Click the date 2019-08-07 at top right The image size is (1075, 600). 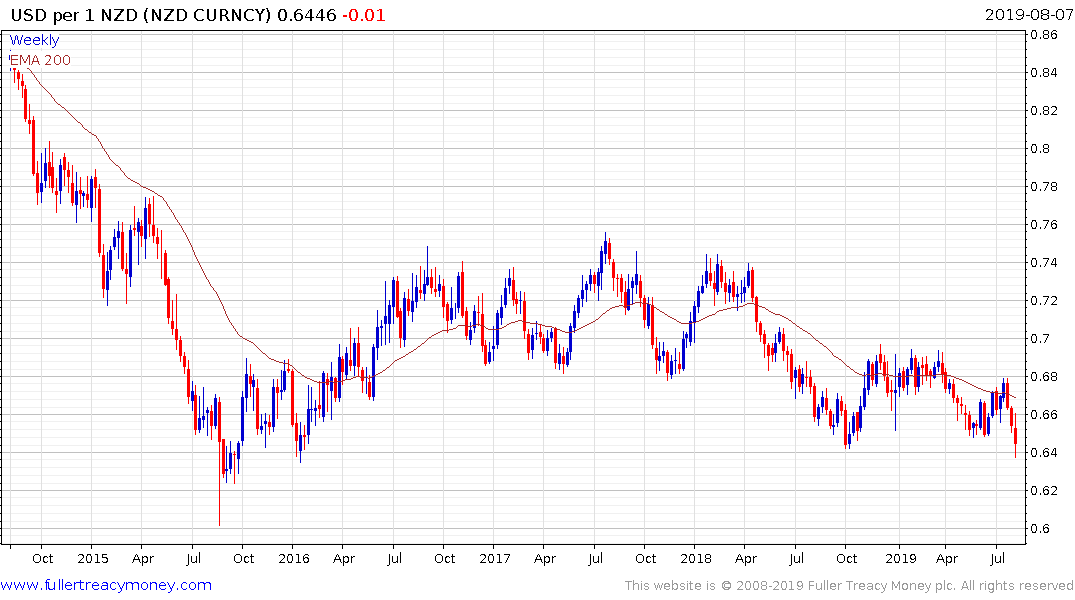tap(1028, 15)
